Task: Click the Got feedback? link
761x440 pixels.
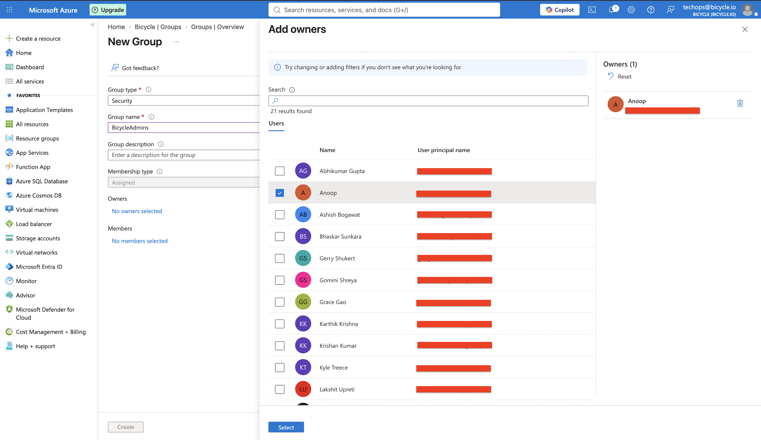Action: click(135, 68)
